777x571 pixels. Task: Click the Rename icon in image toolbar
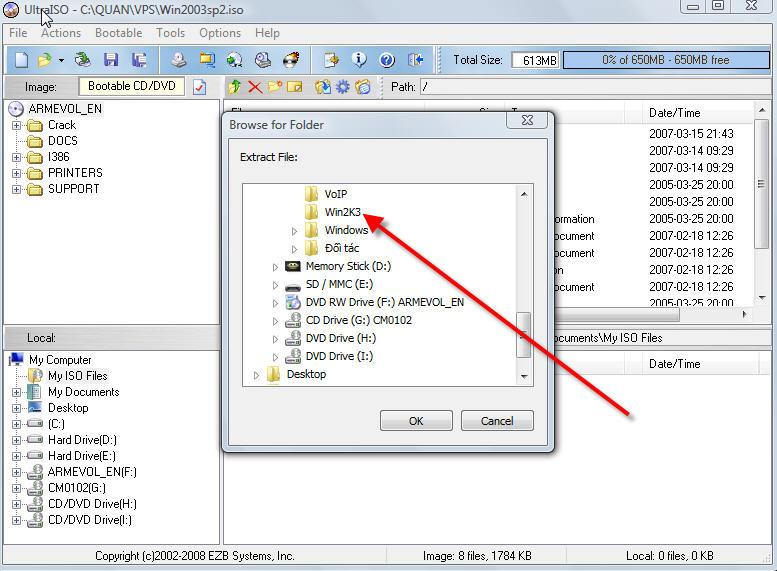click(x=294, y=87)
